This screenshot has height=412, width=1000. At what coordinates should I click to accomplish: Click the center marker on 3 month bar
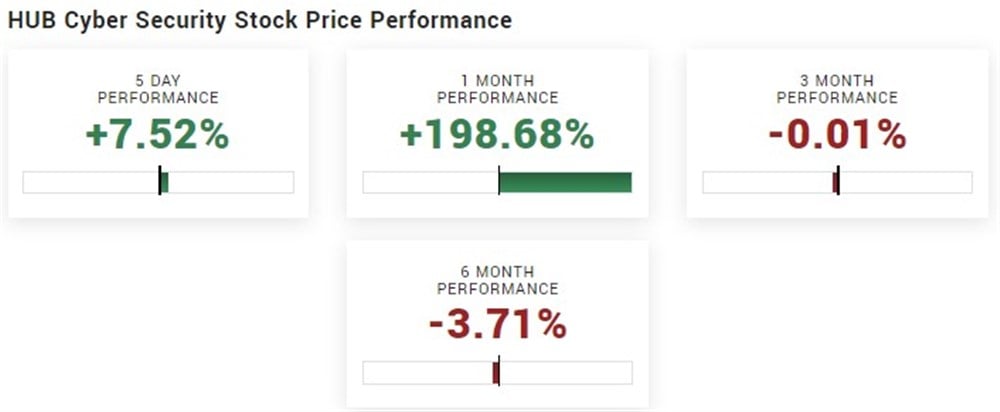click(x=837, y=182)
